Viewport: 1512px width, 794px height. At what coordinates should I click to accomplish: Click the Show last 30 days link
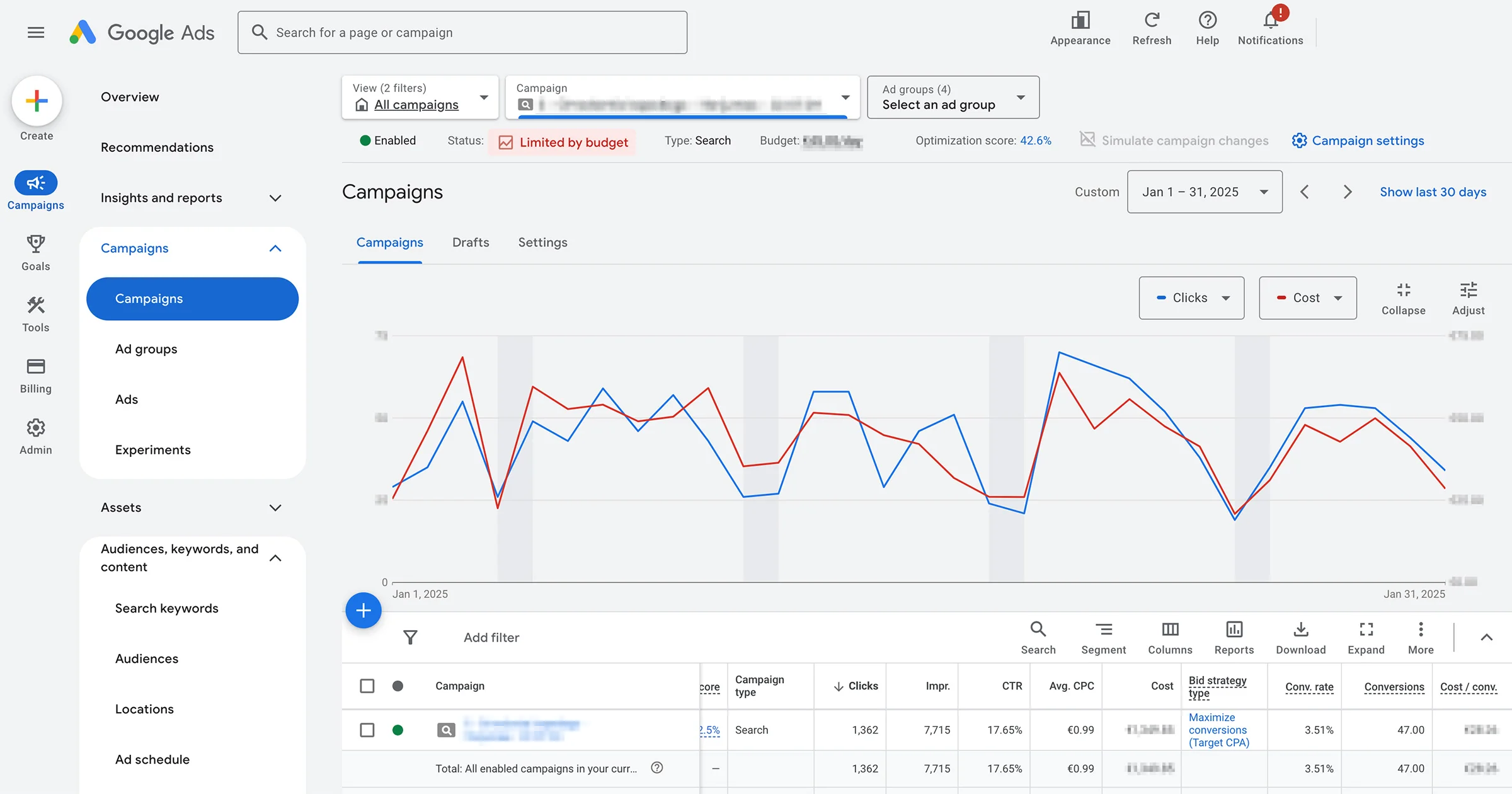(x=1433, y=192)
